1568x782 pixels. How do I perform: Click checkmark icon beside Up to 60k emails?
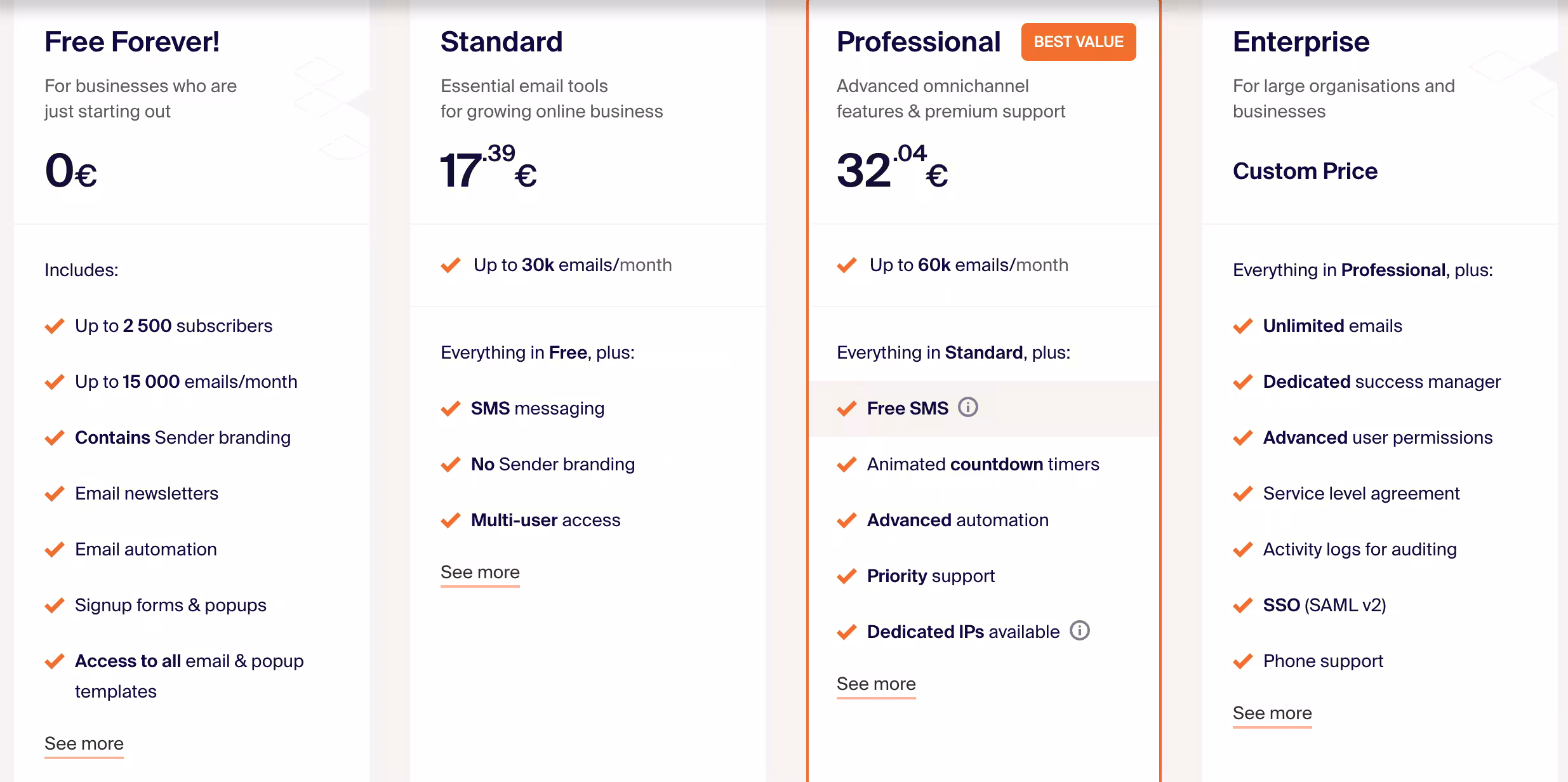847,265
